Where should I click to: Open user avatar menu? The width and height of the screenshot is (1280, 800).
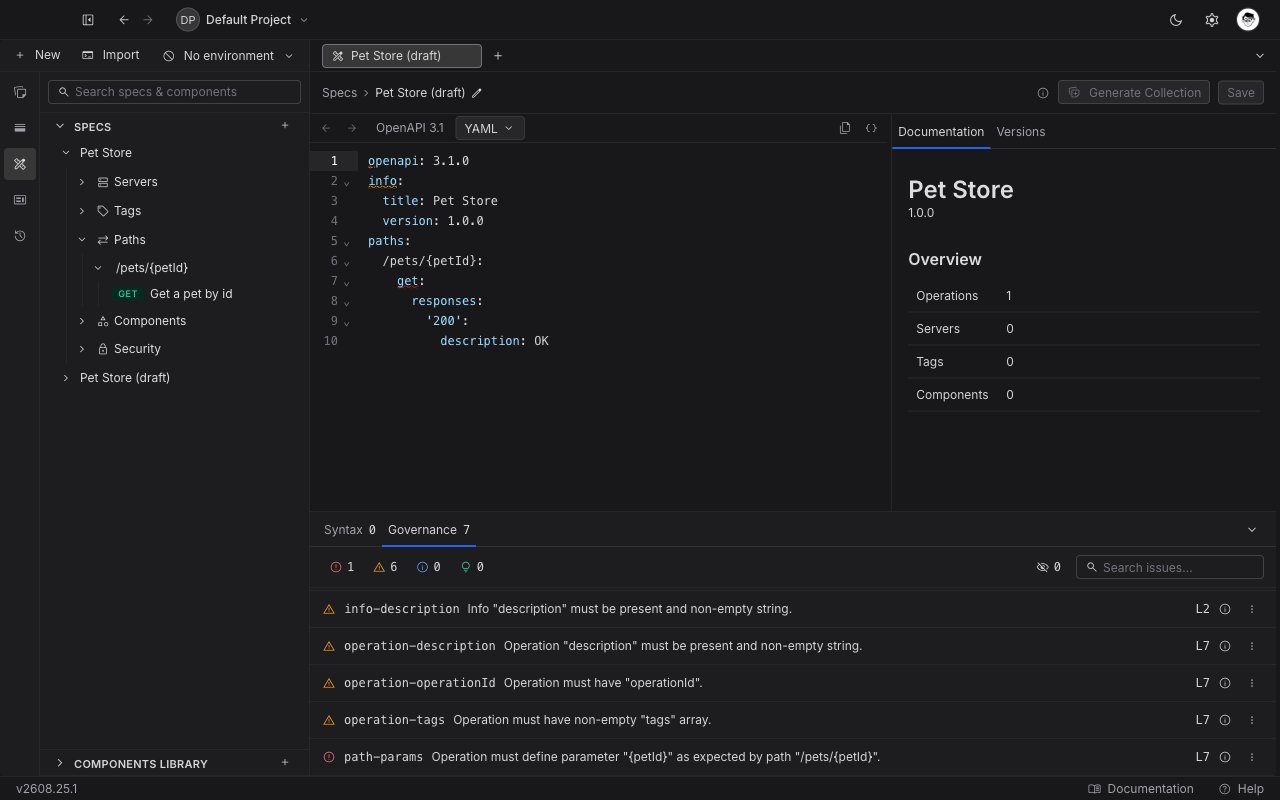[1247, 19]
